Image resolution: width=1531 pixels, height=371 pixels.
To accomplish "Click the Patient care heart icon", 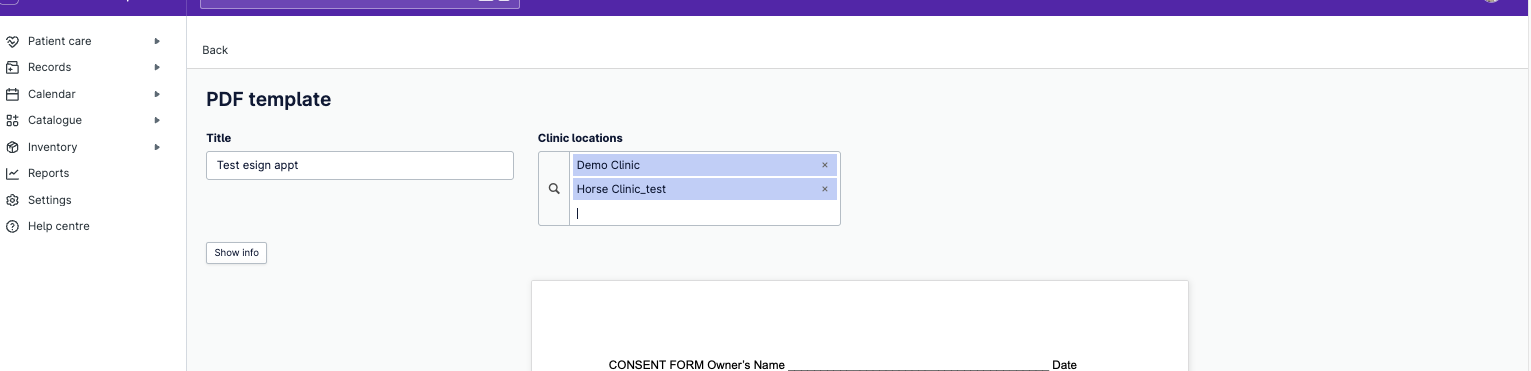I will [x=12, y=42].
